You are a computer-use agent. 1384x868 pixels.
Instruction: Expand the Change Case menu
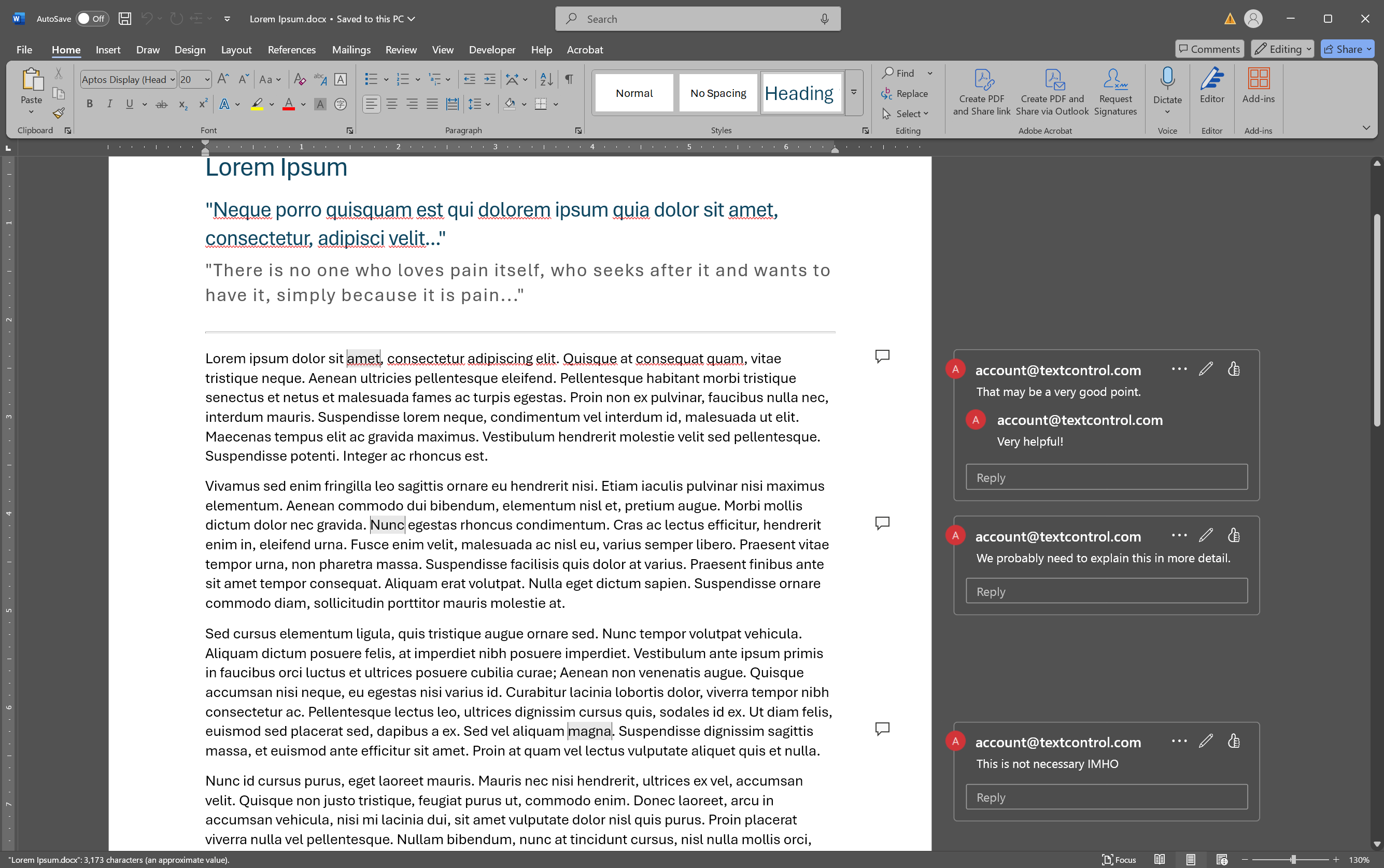point(270,79)
